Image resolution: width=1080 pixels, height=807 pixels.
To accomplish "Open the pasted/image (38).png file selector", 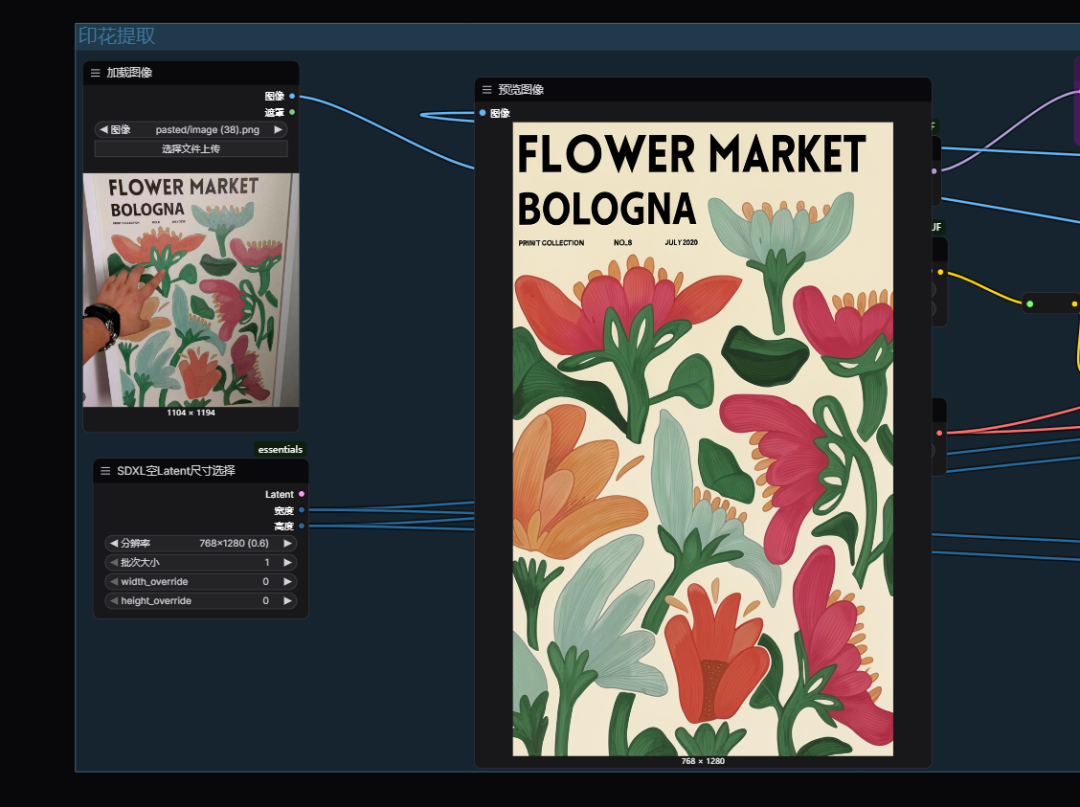I will [191, 129].
